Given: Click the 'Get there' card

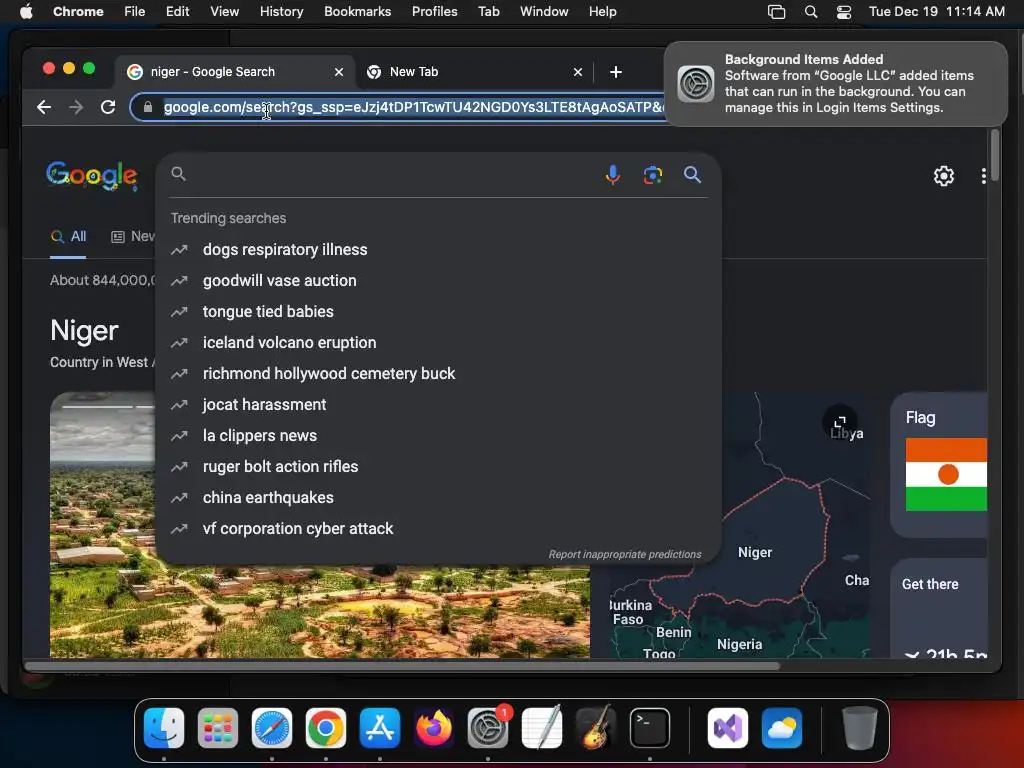Looking at the screenshot, I should click(938, 607).
